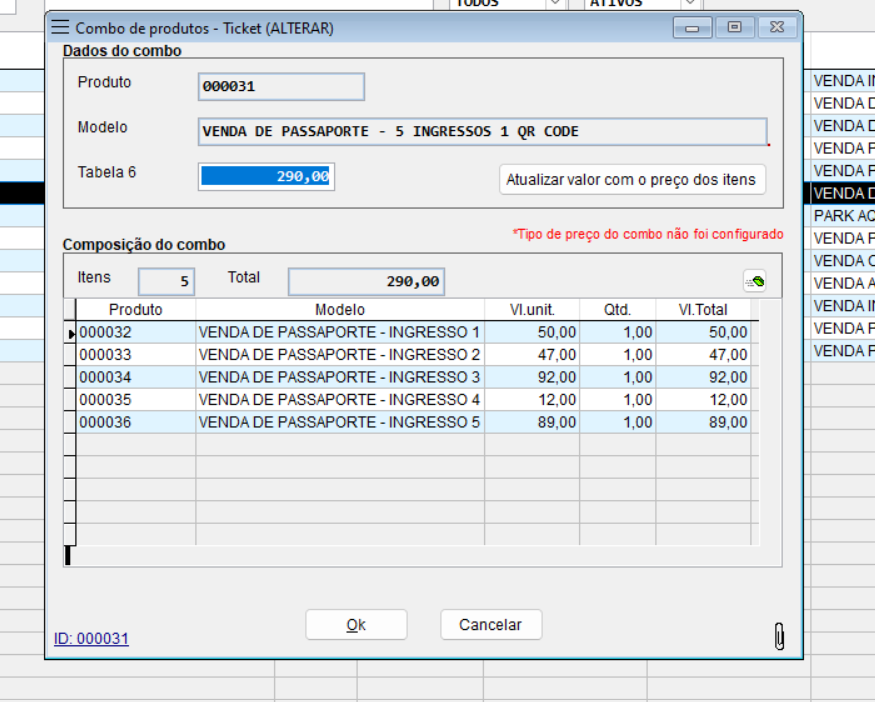This screenshot has height=702, width=875.
Task: Open the hamburger menu in the title bar
Action: point(61,28)
